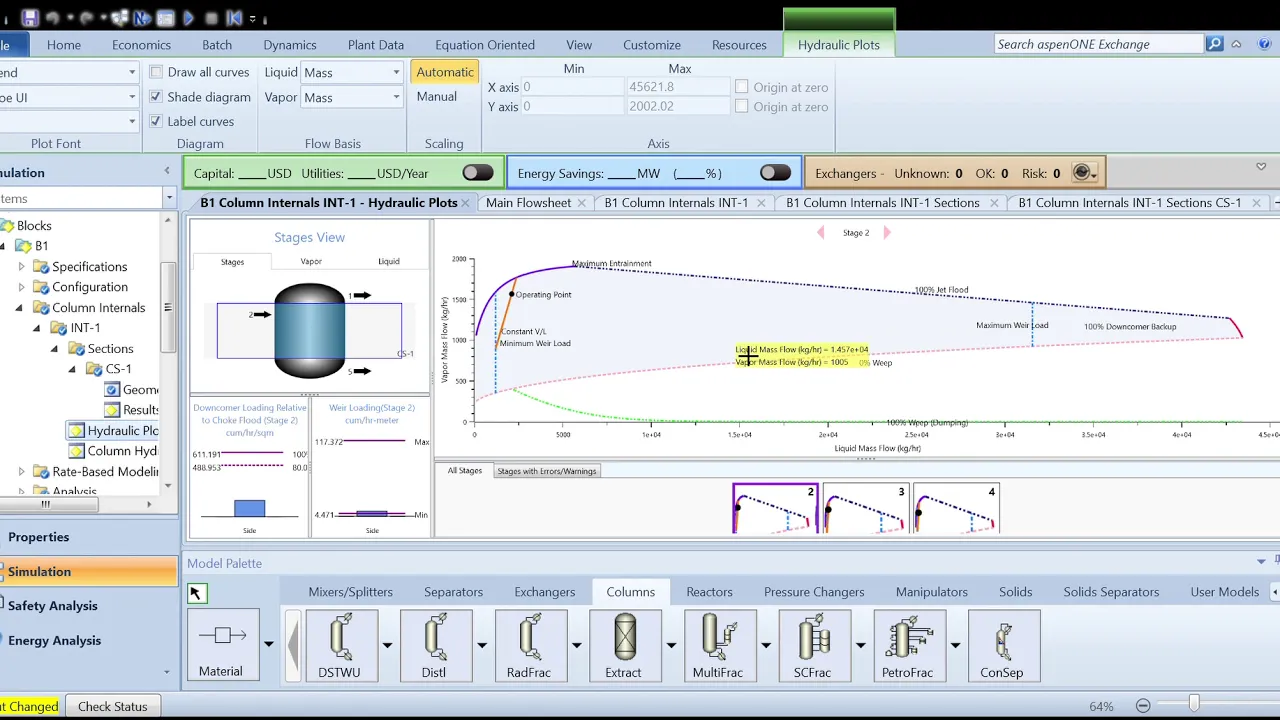The height and width of the screenshot is (720, 1280).
Task: Click the Reset/reinitialize icon in quick toolbar
Action: point(234,18)
